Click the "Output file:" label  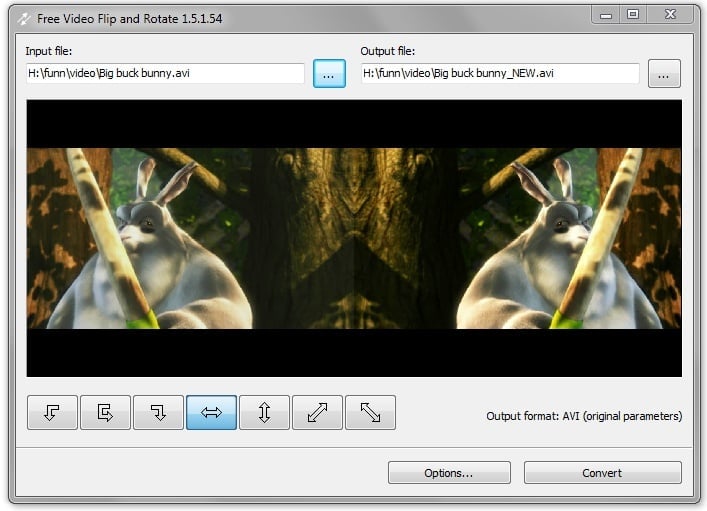point(387,51)
